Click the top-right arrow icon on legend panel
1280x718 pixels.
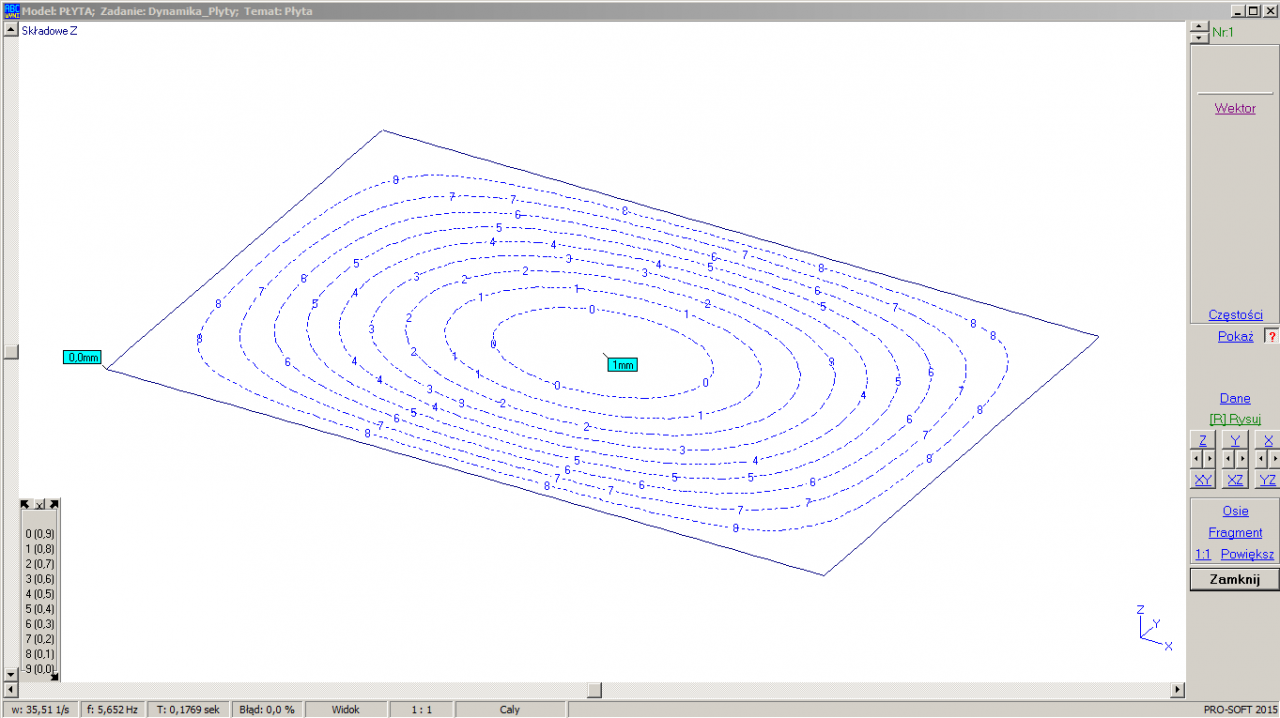(54, 504)
